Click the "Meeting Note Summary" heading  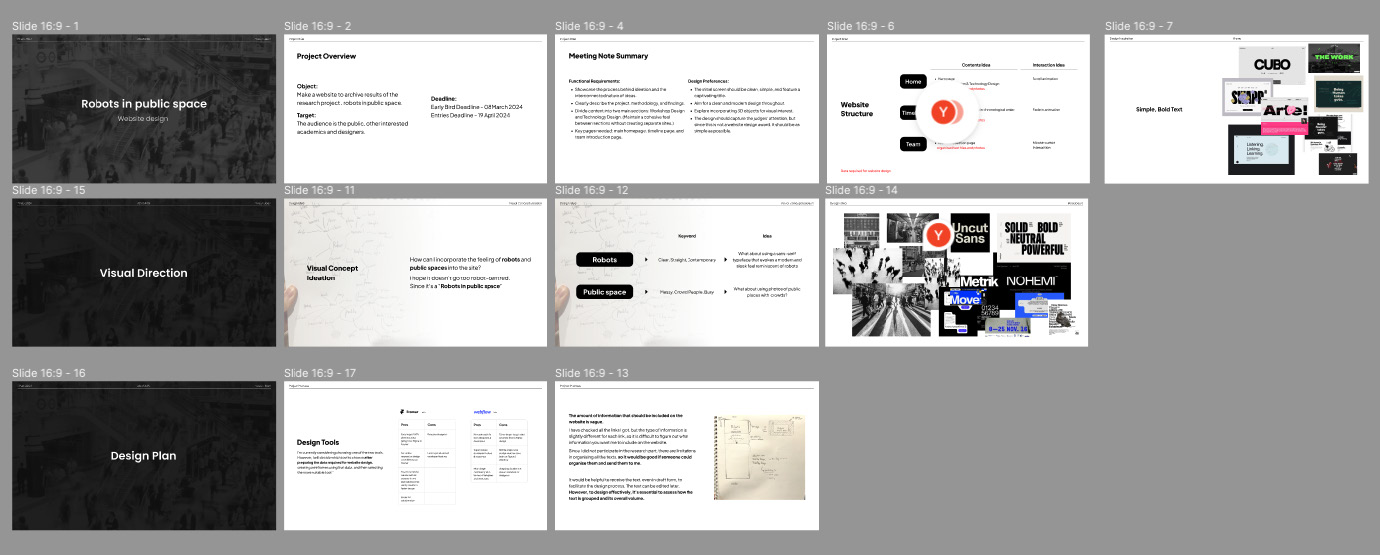coord(608,56)
